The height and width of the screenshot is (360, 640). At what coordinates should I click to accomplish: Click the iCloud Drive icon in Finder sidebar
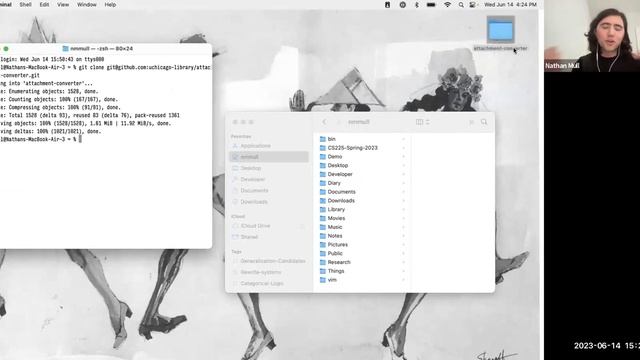tap(235, 226)
